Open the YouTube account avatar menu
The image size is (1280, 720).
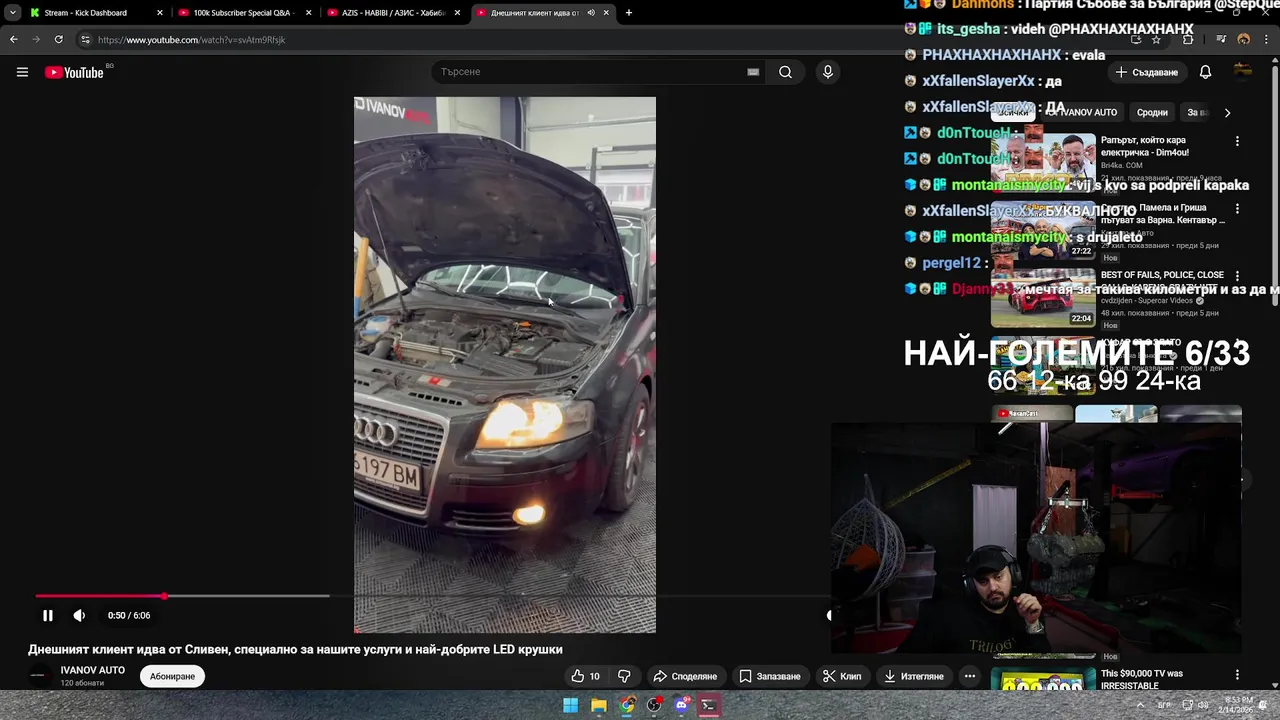pyautogui.click(x=1243, y=72)
